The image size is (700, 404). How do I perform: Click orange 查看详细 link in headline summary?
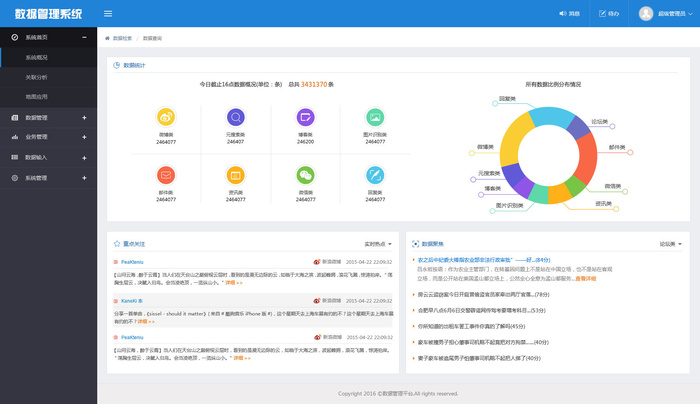click(585, 279)
